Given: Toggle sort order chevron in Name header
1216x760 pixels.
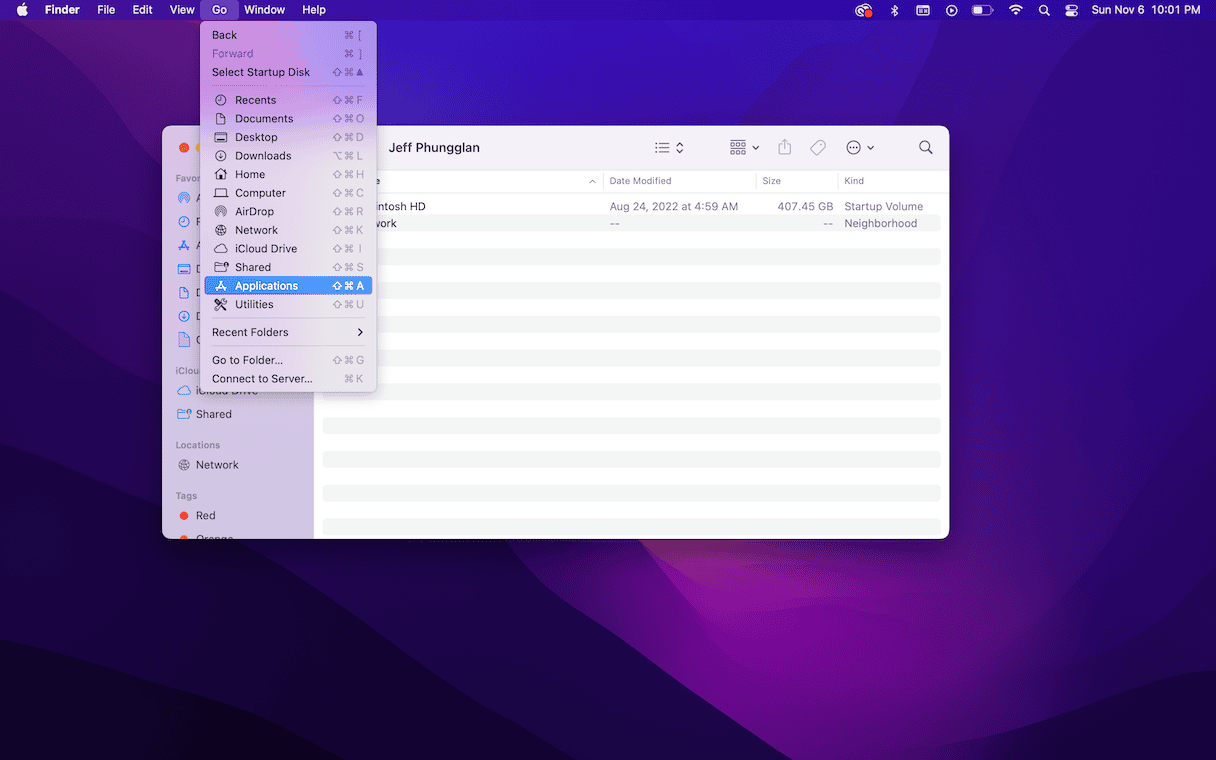Looking at the screenshot, I should click(593, 181).
